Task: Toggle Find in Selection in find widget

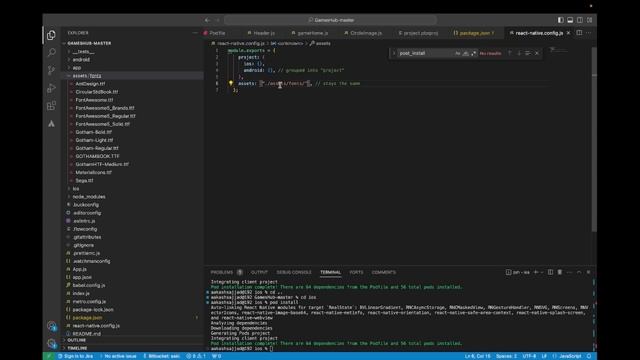Action: click(528, 53)
